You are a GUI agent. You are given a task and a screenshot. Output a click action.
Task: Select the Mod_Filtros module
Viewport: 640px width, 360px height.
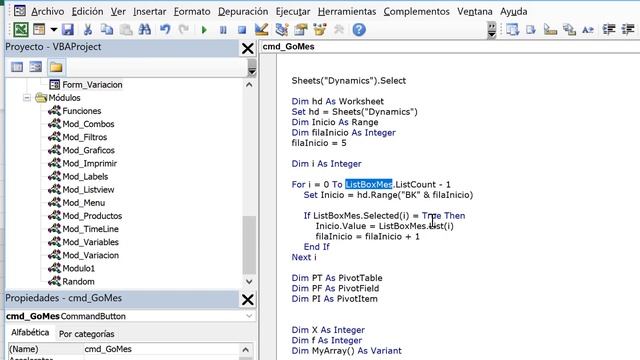click(x=84, y=137)
